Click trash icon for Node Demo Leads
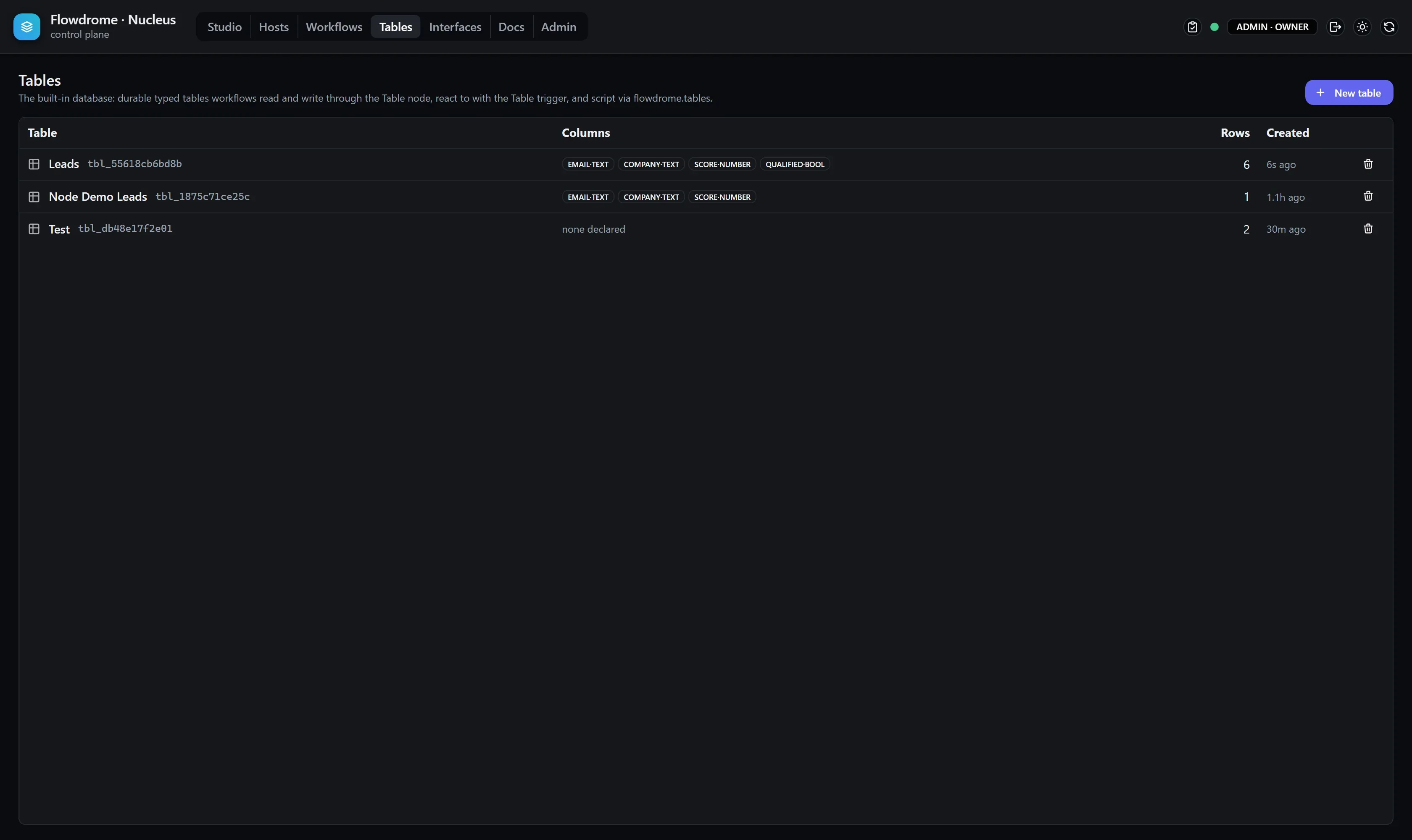Screen dimensions: 1412x840 pyautogui.click(x=1368, y=196)
